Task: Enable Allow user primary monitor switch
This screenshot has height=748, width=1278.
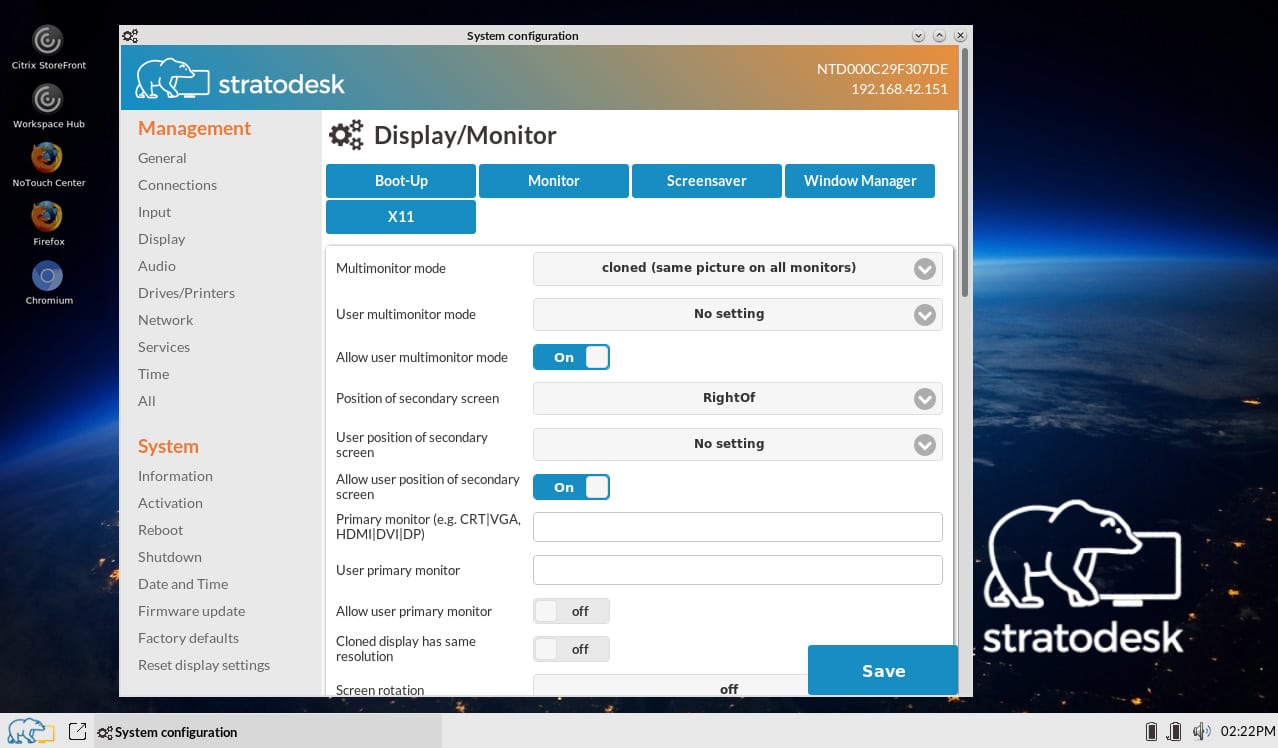Action: (x=571, y=611)
